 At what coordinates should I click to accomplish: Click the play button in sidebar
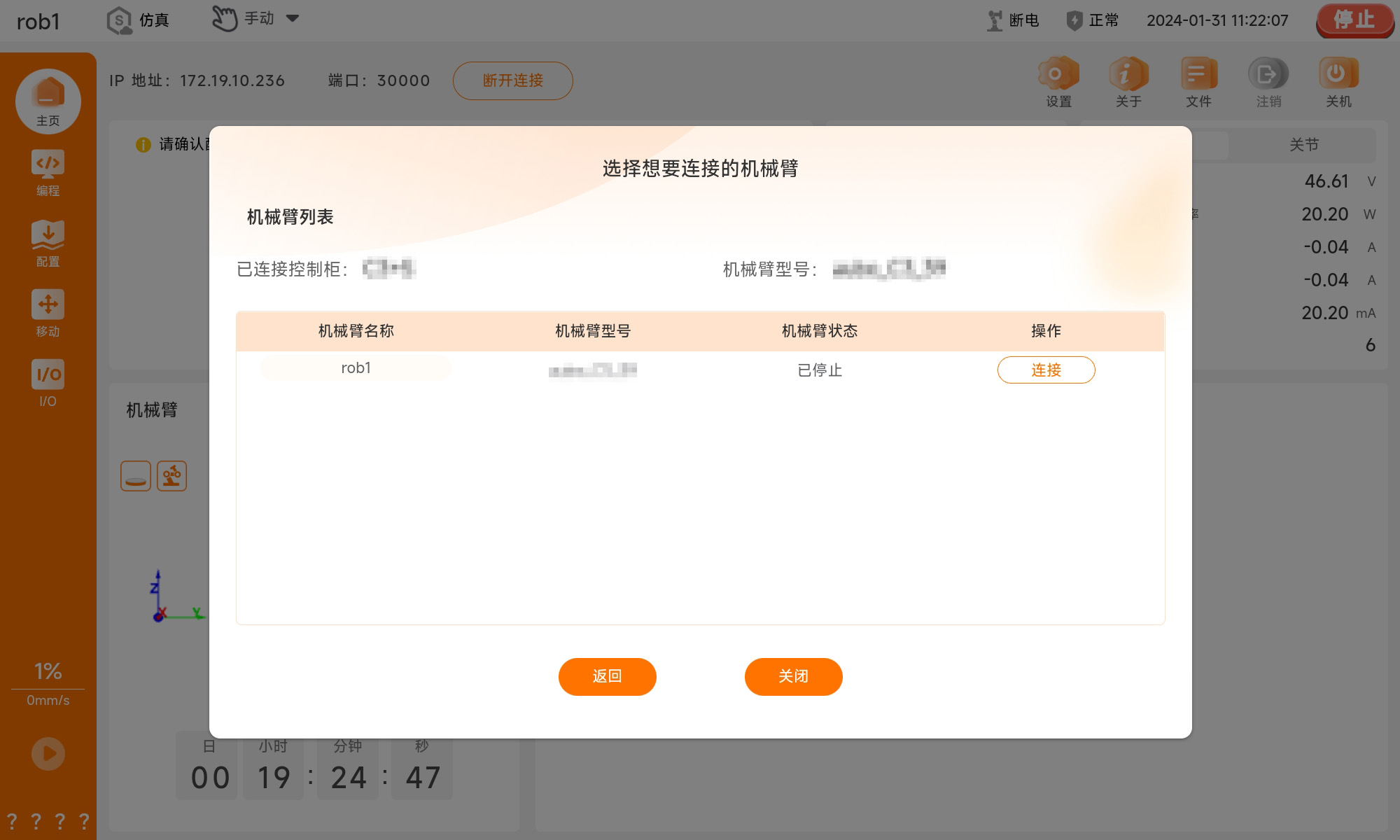(48, 753)
